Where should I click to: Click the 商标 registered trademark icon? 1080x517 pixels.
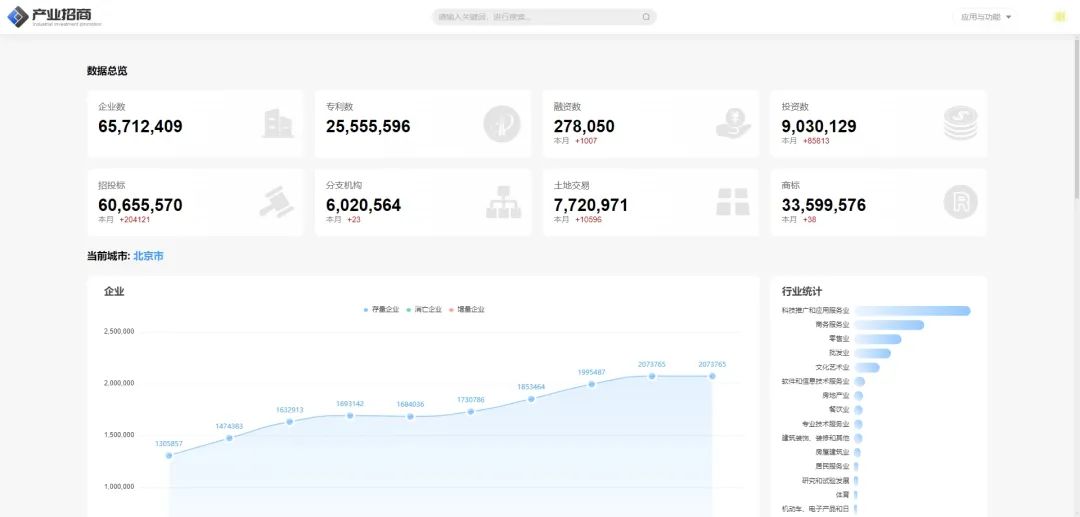[960, 202]
